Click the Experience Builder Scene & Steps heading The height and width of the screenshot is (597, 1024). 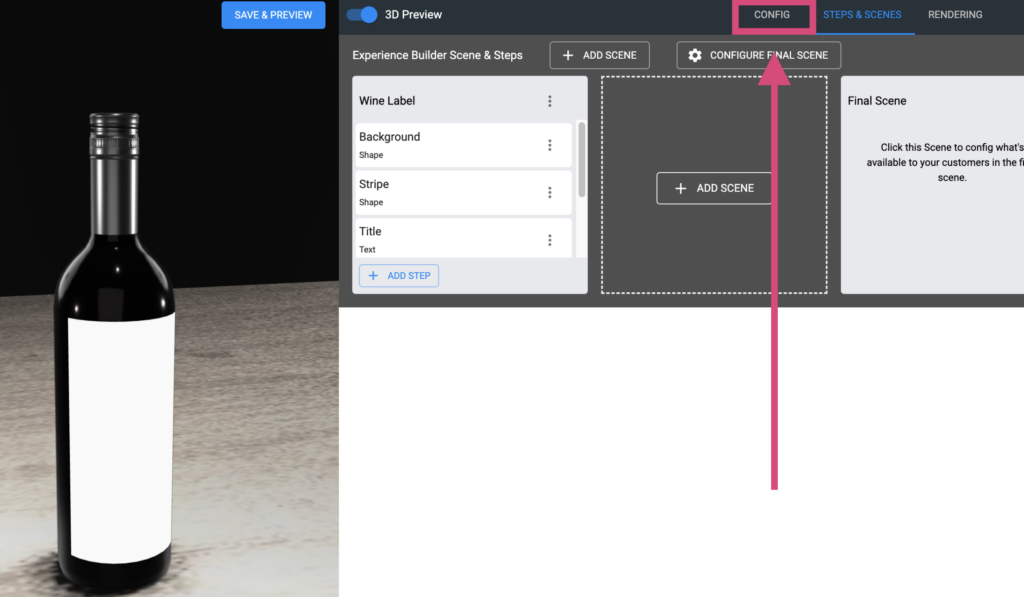click(x=438, y=56)
